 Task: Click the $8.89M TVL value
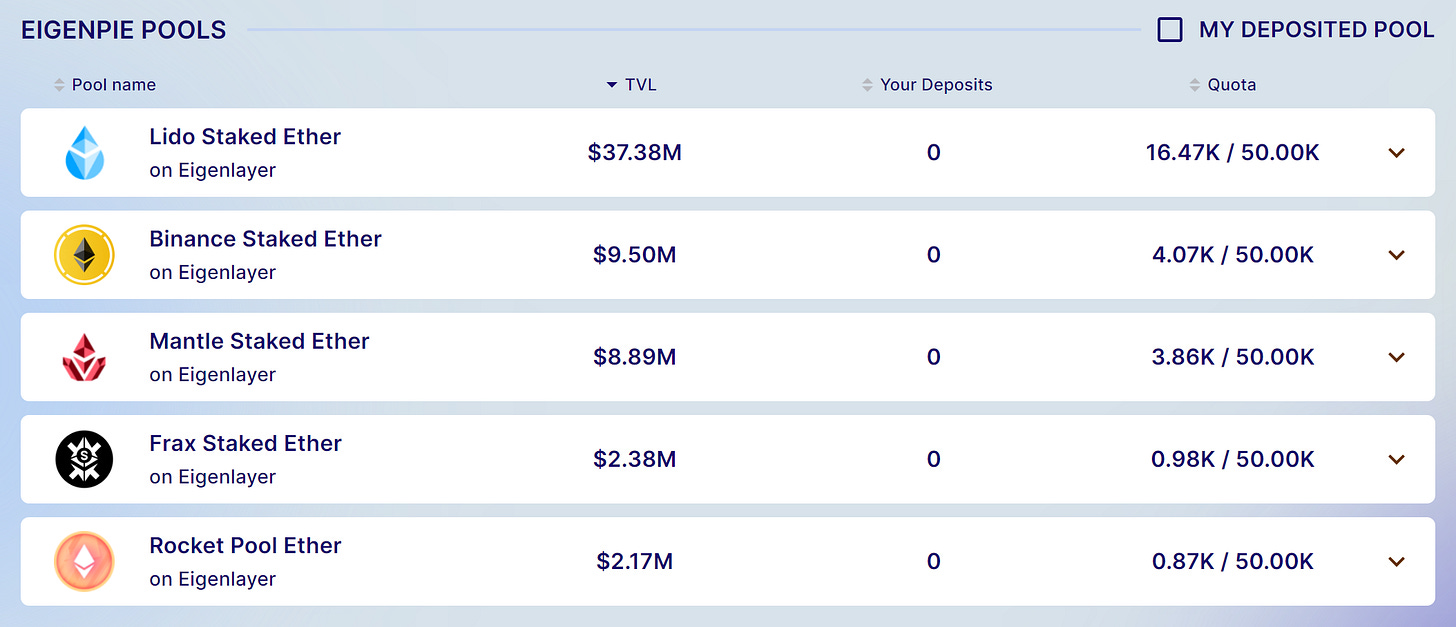(635, 357)
